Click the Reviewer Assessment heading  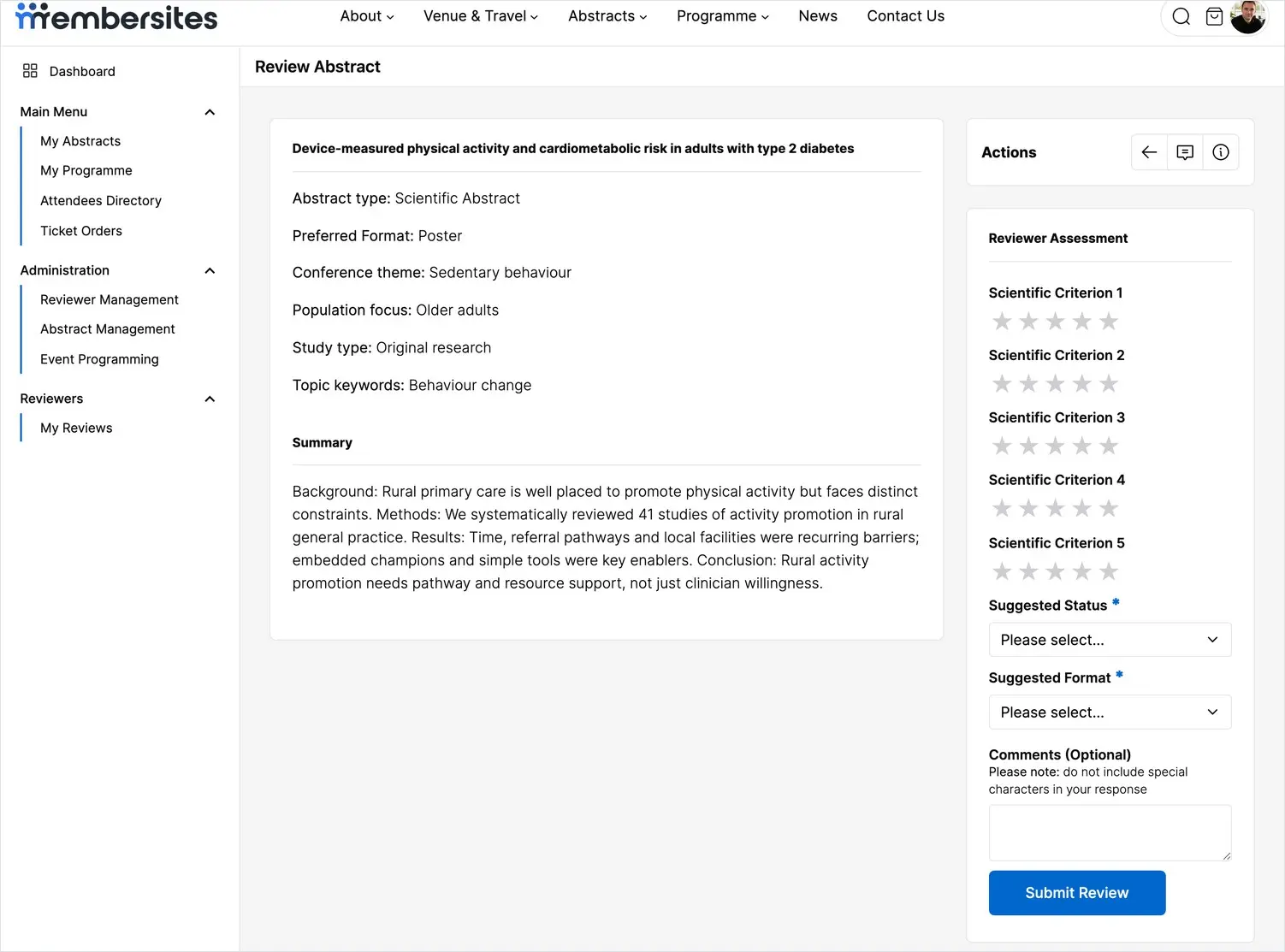(x=1058, y=239)
